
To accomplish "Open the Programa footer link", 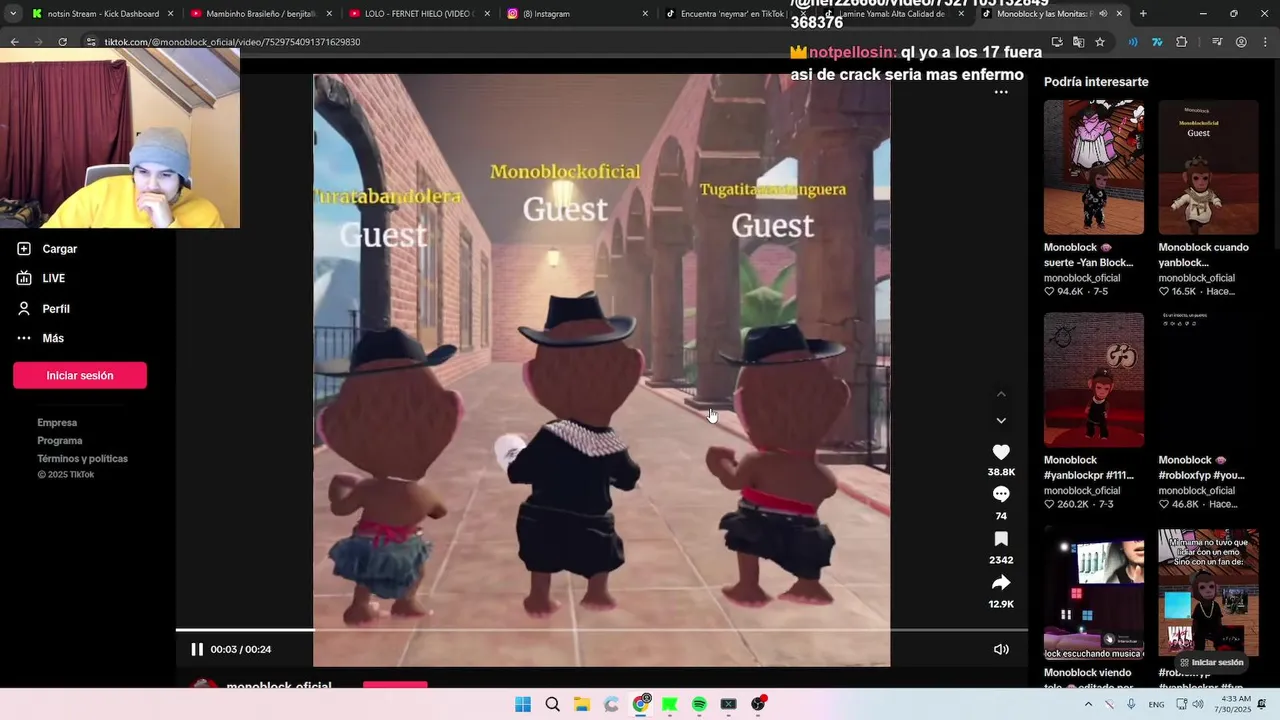I will 60,441.
